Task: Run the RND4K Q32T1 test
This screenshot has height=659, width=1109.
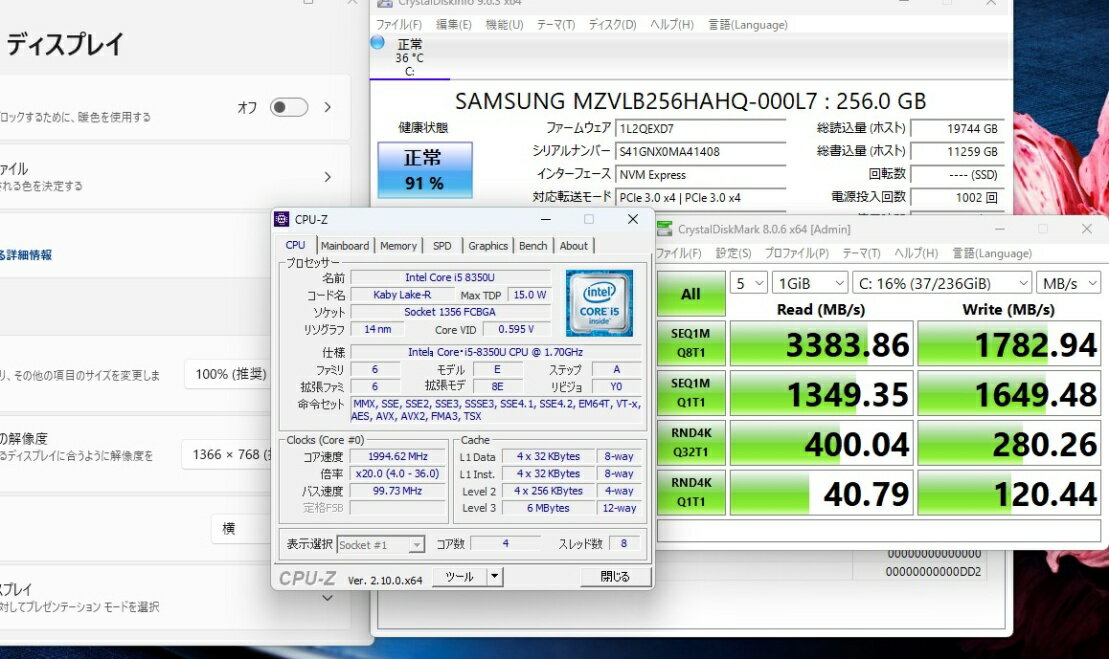Action: pos(691,442)
